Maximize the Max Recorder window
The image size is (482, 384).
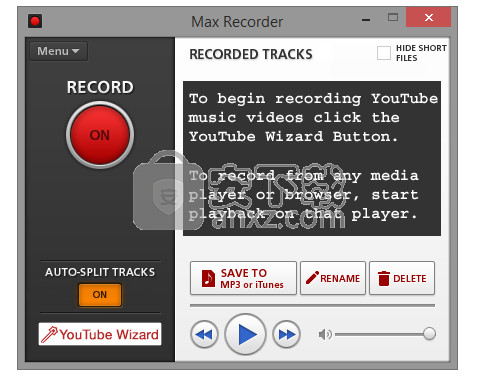click(x=393, y=17)
